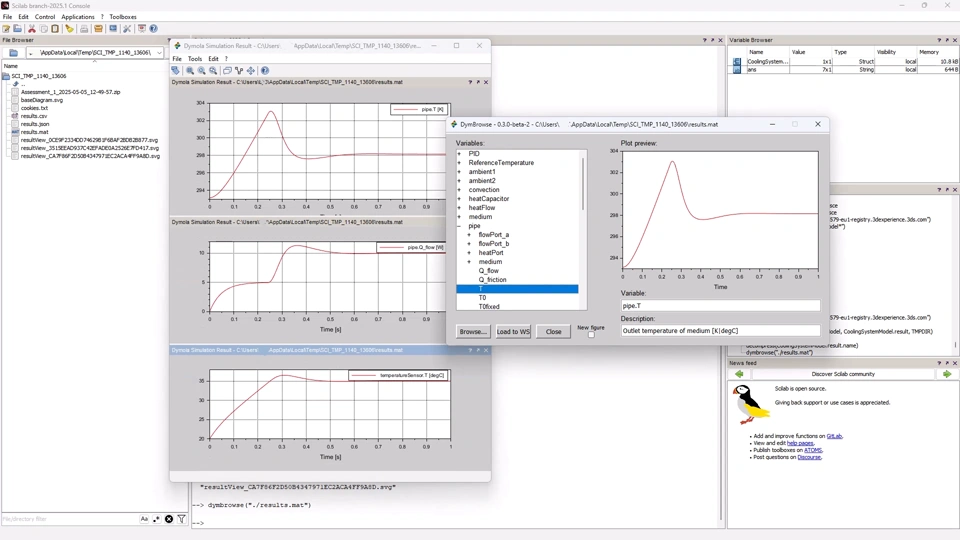
Task: Expand the flowPort_a node under pipe
Action: click(x=469, y=234)
